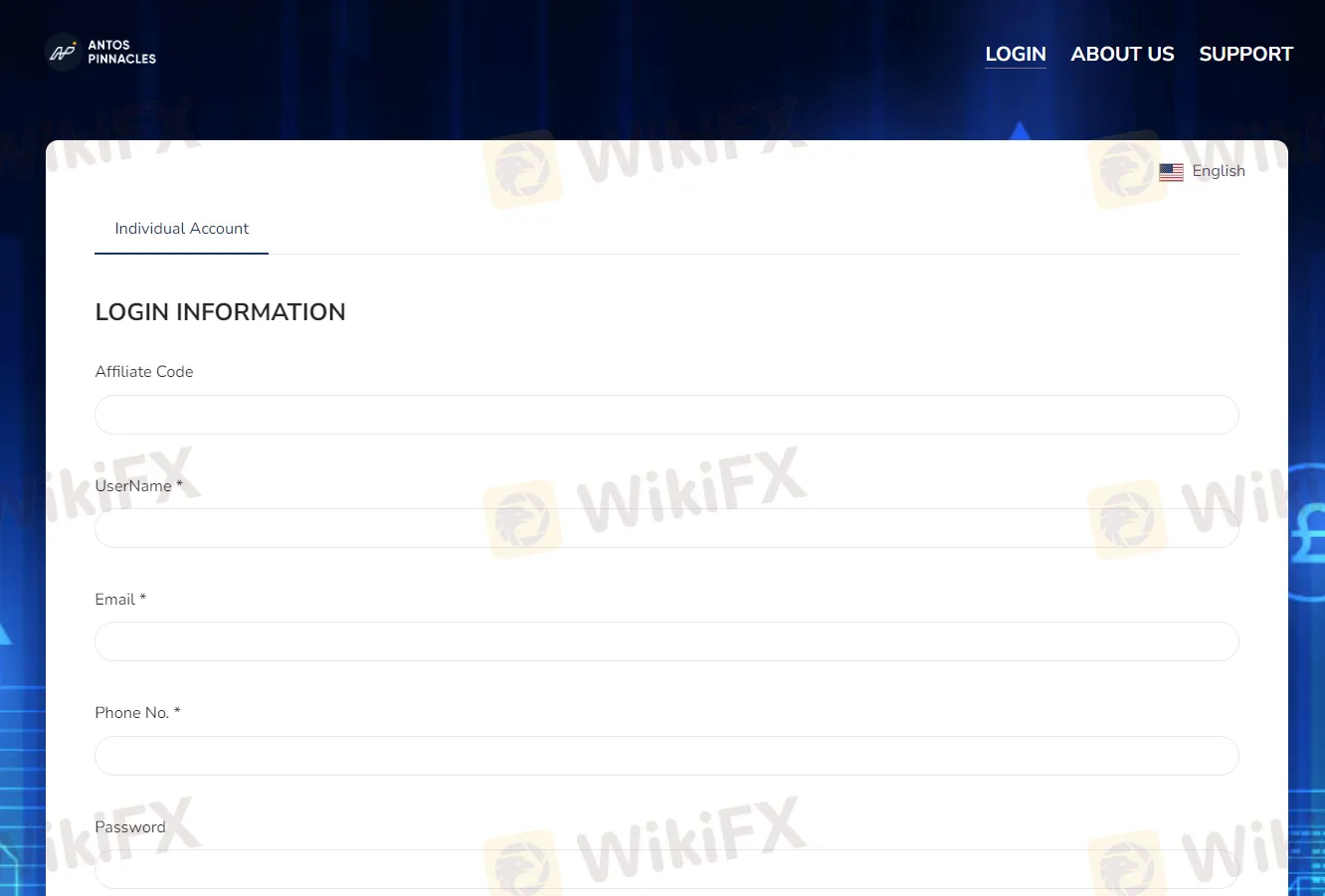Click the Antos Pinnacles logo icon
1325x896 pixels.
63,52
